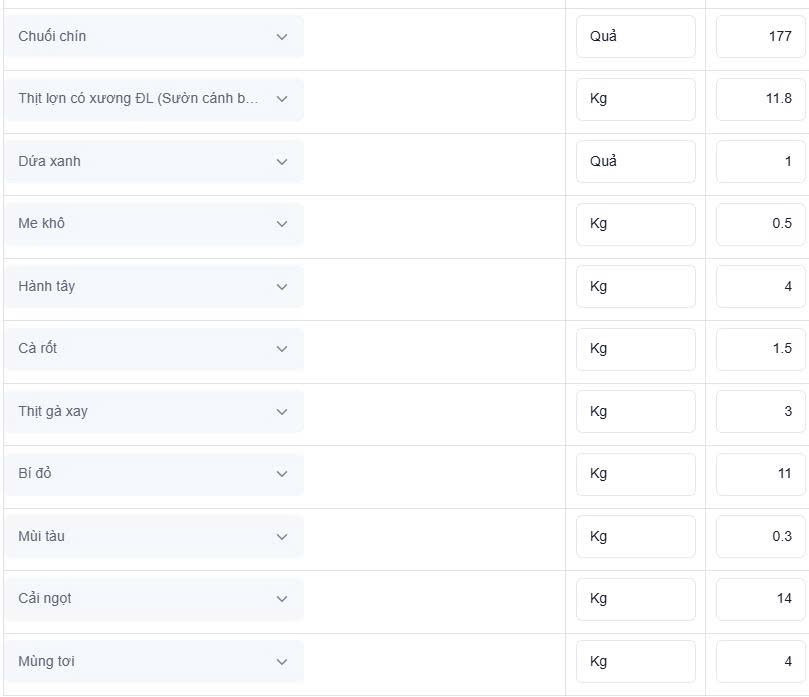Click the quantity 1.5 for Cà rốt
The image size is (809, 697).
pos(761,349)
